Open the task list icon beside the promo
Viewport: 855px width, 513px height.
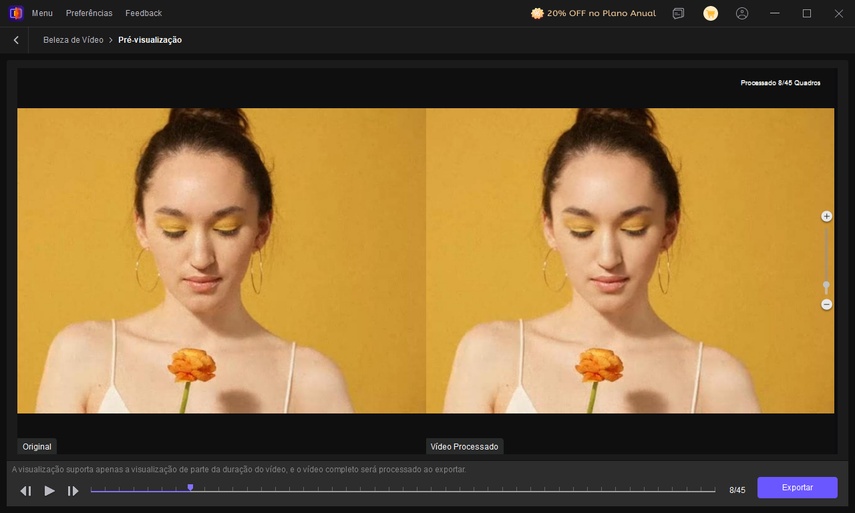(678, 14)
